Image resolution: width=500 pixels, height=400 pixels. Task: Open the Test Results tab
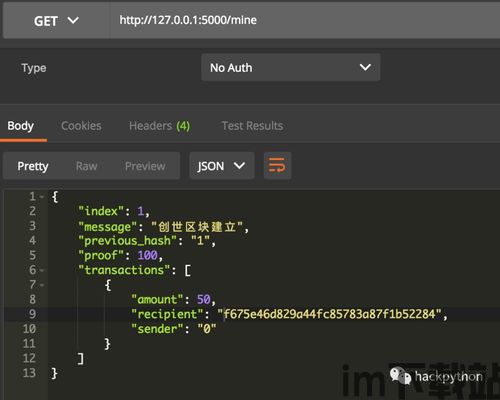pyautogui.click(x=252, y=126)
